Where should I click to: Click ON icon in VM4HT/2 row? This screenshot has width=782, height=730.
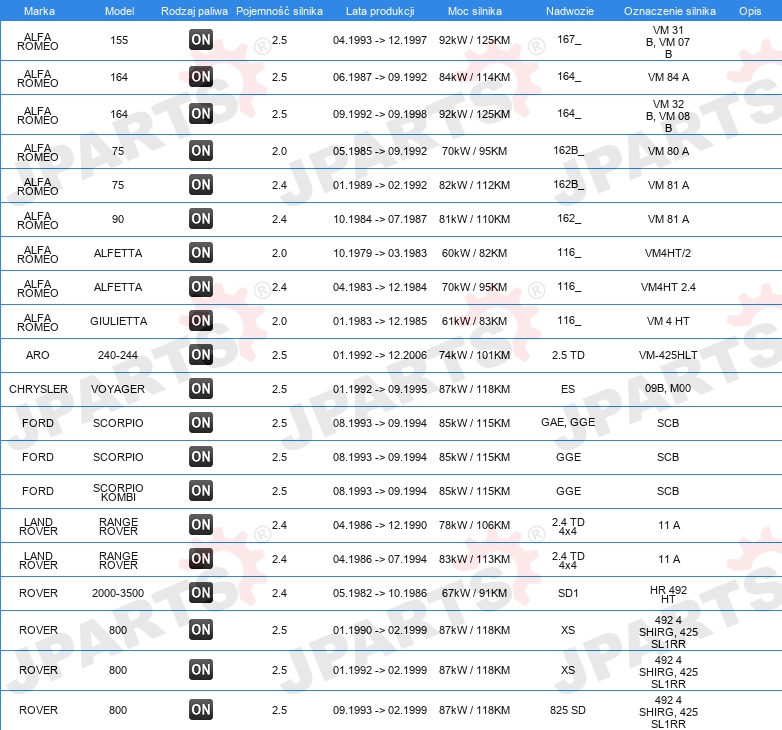201,252
